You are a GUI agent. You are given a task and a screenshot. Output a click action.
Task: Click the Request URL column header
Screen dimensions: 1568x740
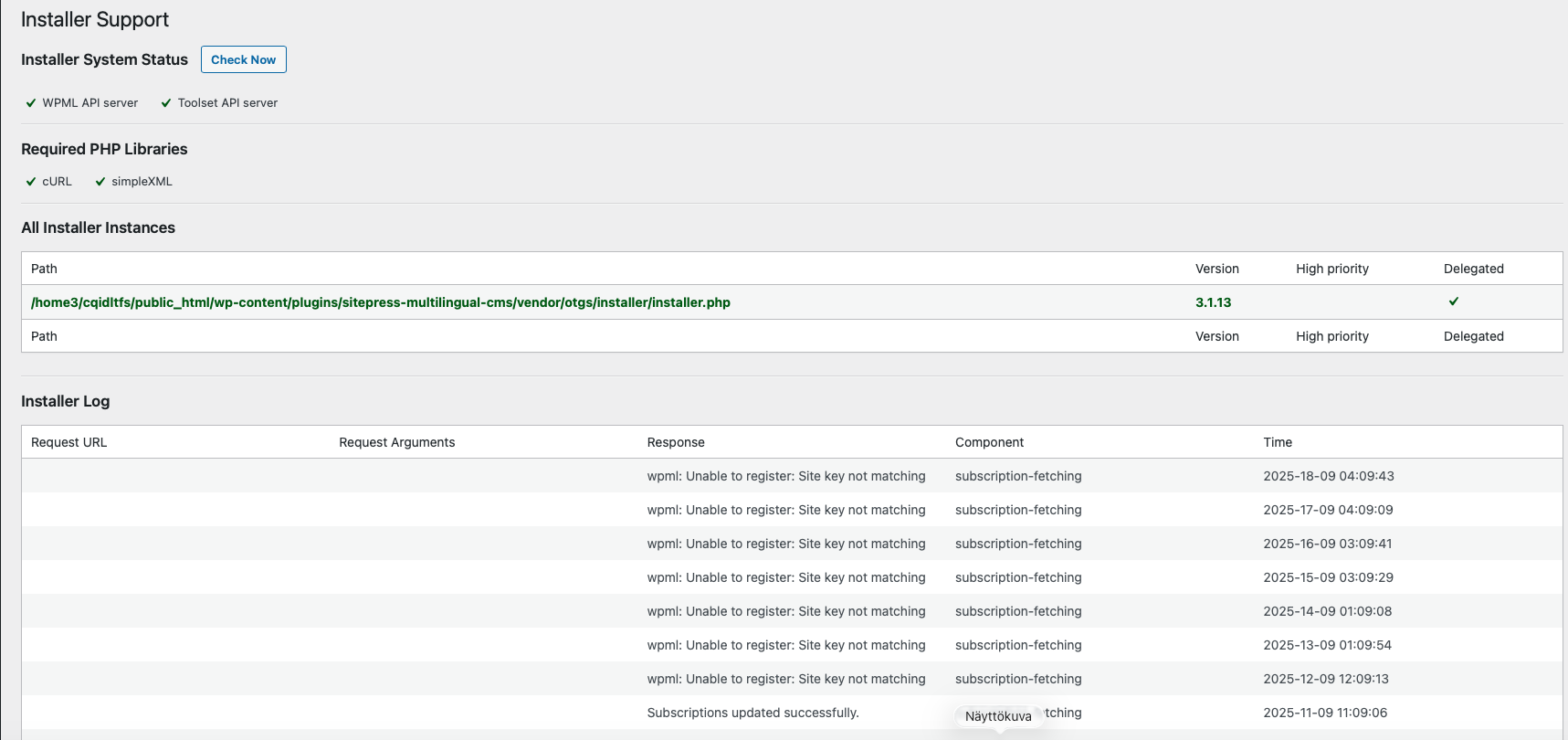click(68, 442)
